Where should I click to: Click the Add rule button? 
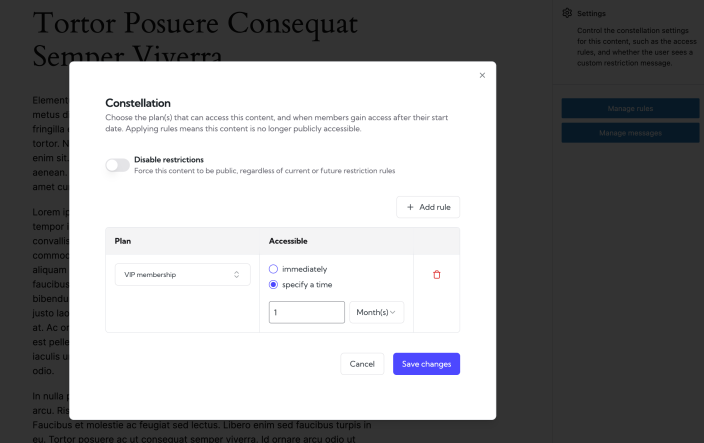click(428, 207)
